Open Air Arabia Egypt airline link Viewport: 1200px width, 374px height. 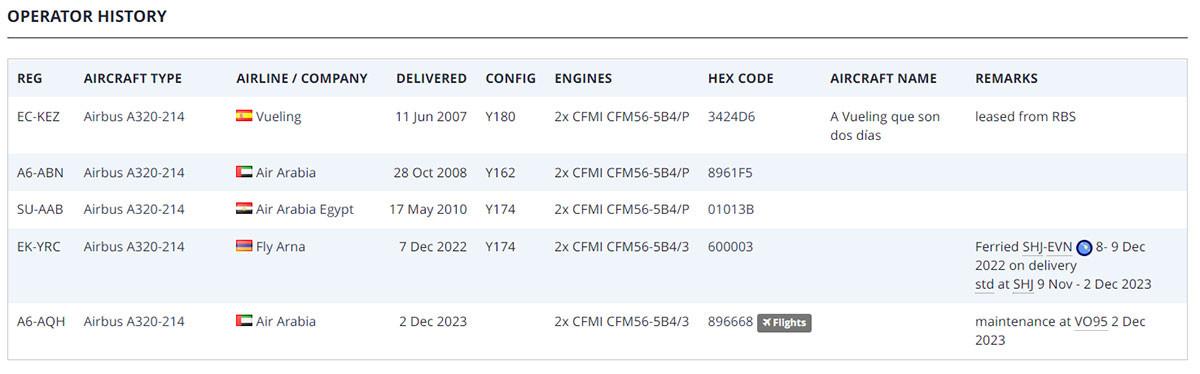(305, 209)
